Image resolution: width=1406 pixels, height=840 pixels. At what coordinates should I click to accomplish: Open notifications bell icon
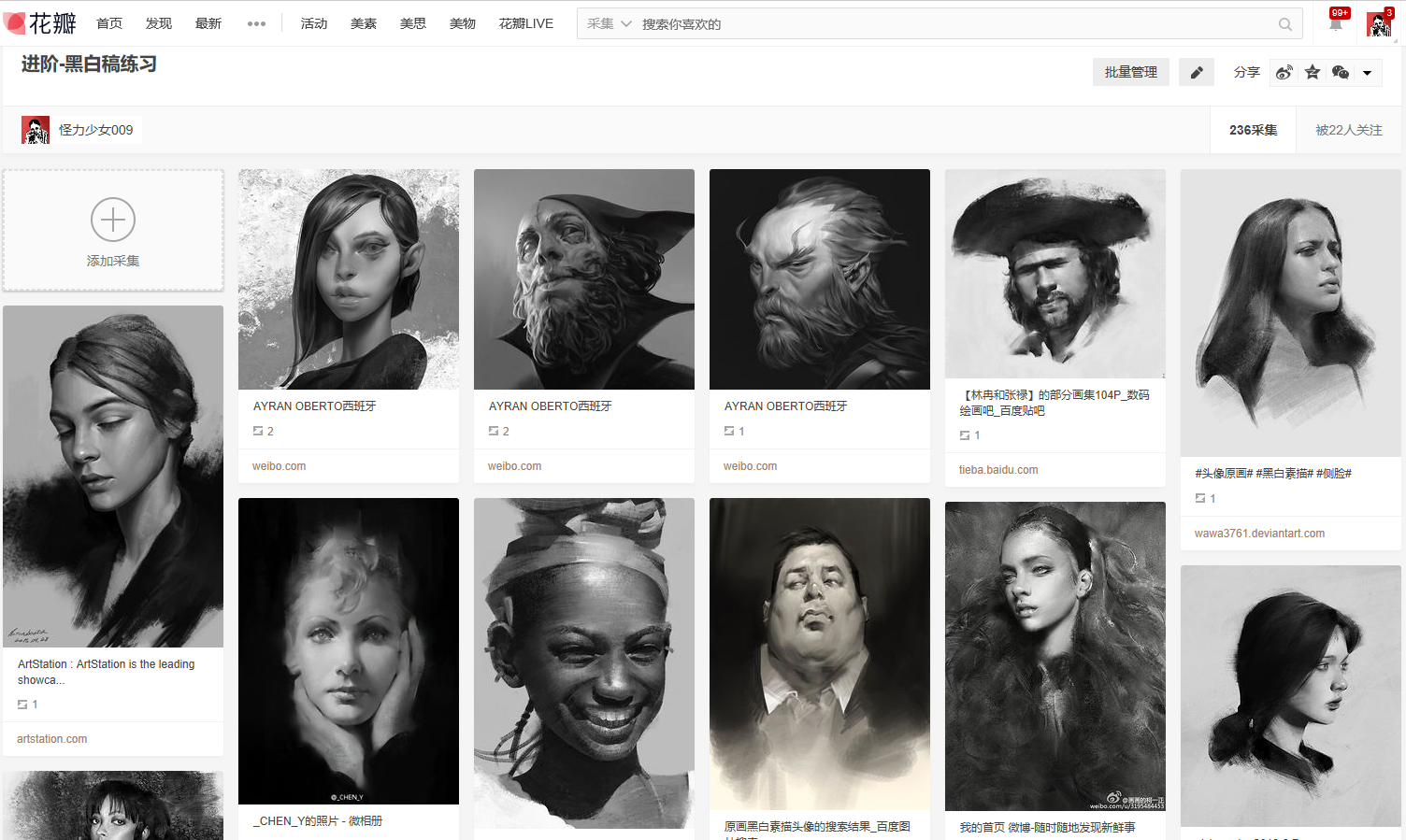(x=1336, y=23)
